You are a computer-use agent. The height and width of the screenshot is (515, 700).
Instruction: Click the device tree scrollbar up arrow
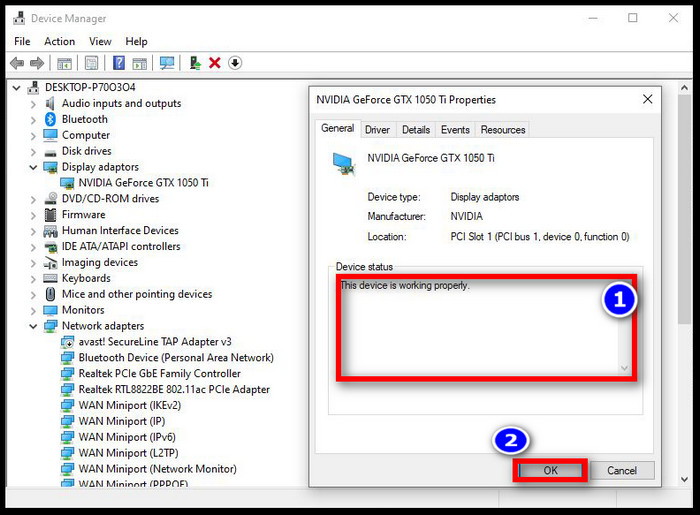point(684,88)
